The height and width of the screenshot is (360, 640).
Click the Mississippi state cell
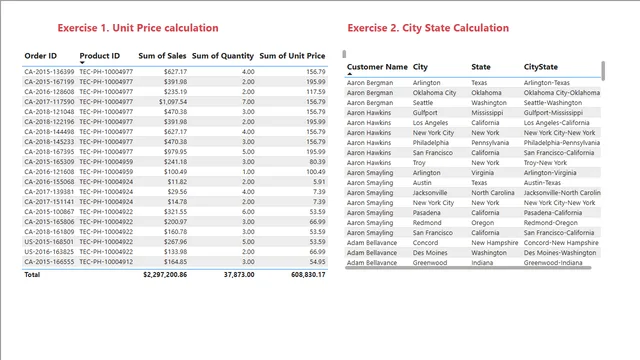(487, 113)
